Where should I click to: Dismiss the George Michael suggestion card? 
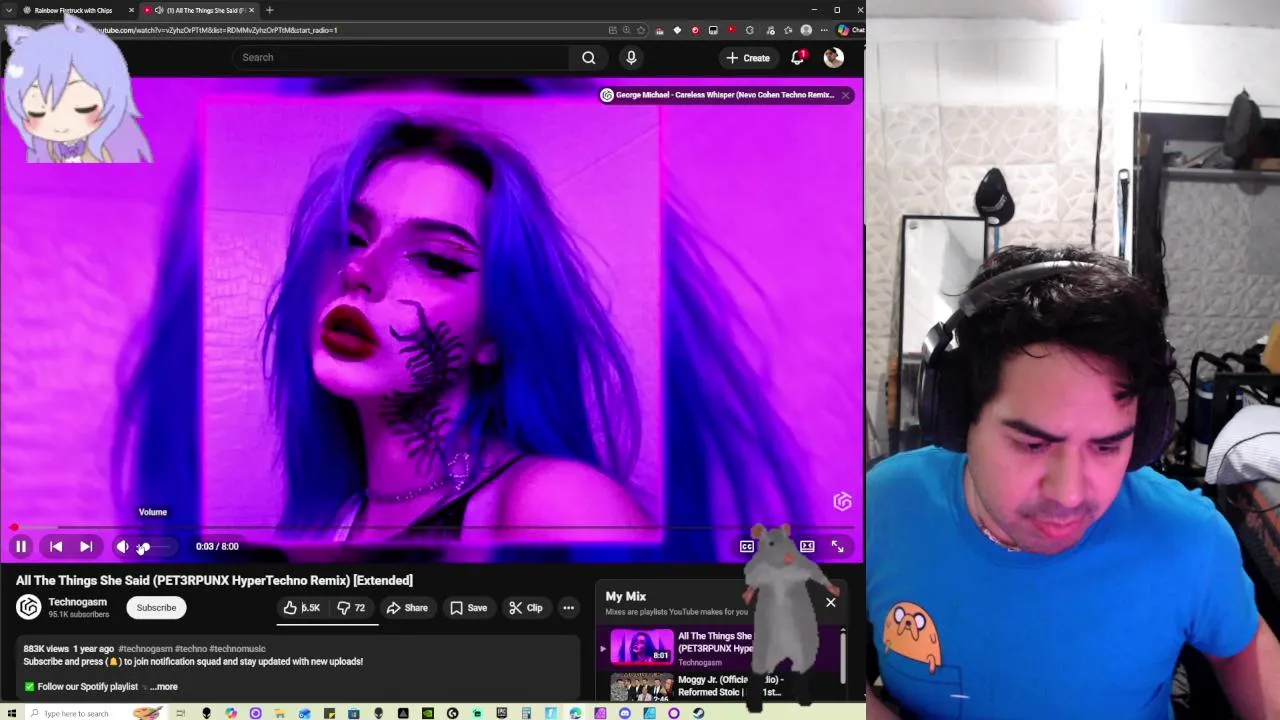pyautogui.click(x=846, y=95)
